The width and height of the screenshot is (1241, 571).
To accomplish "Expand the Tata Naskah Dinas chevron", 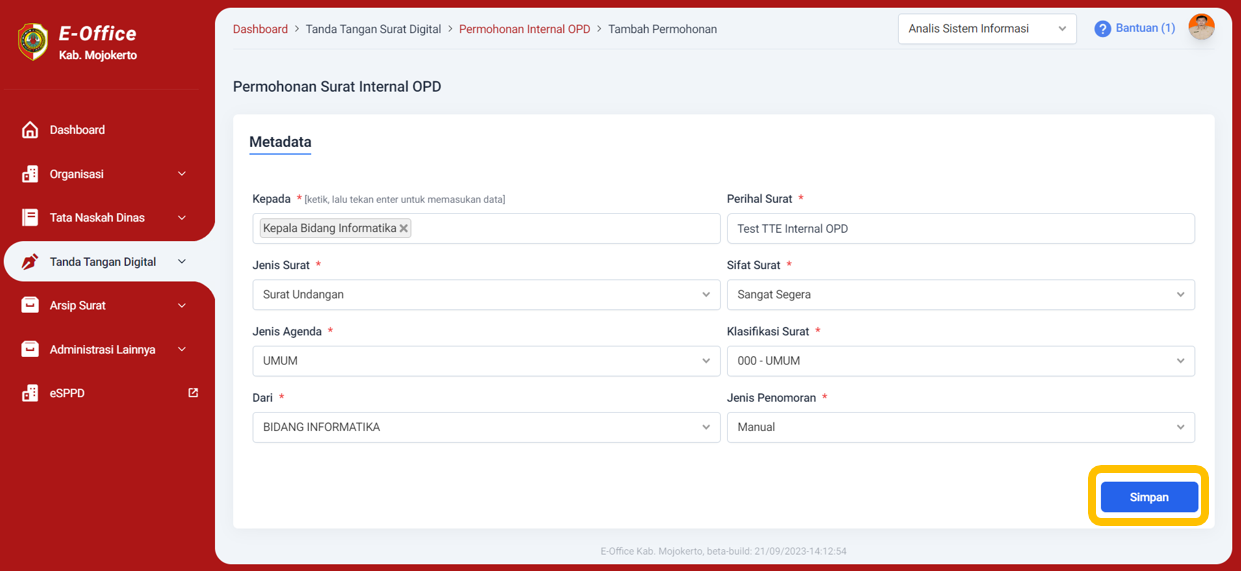I will click(x=182, y=218).
